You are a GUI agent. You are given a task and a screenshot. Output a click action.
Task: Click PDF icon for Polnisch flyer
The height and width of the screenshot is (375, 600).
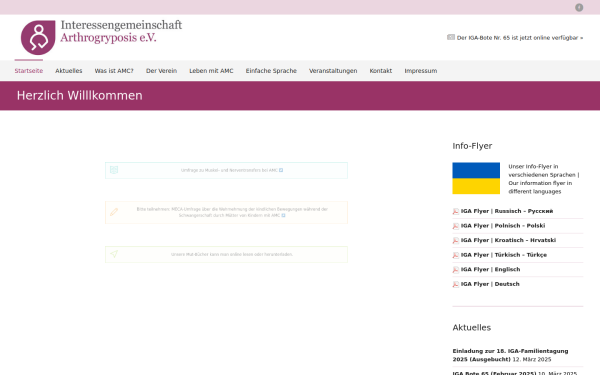[455, 226]
